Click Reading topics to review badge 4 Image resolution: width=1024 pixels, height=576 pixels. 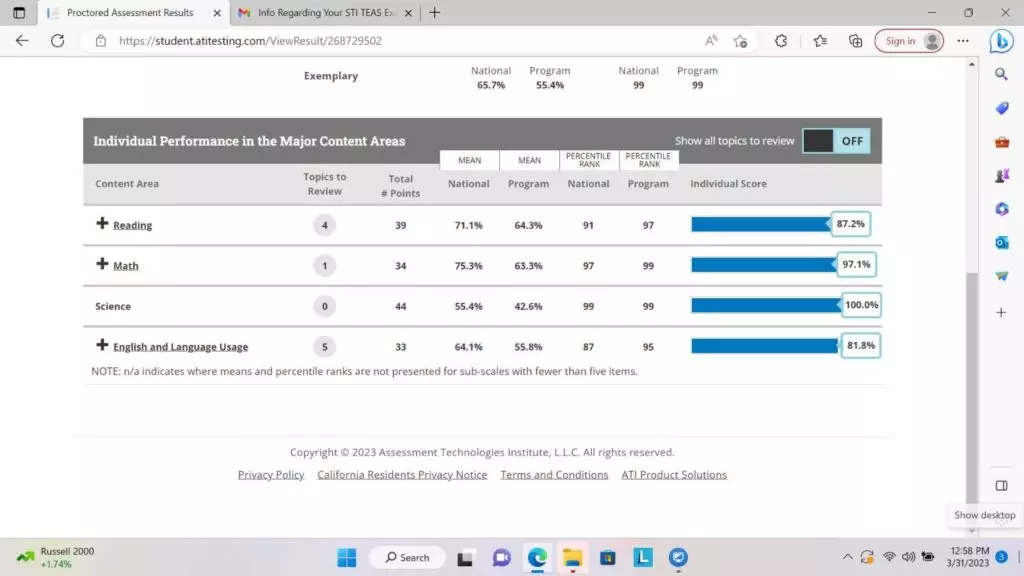pos(325,225)
